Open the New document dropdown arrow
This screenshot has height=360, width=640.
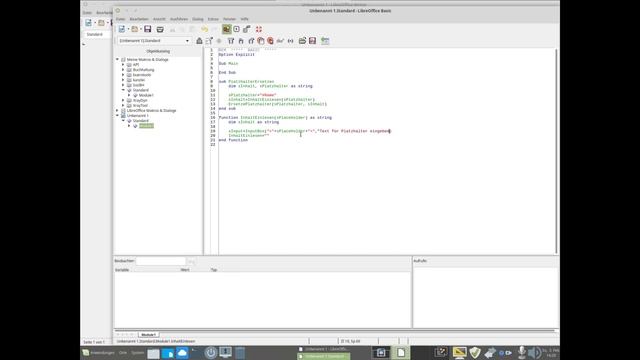[128, 29]
